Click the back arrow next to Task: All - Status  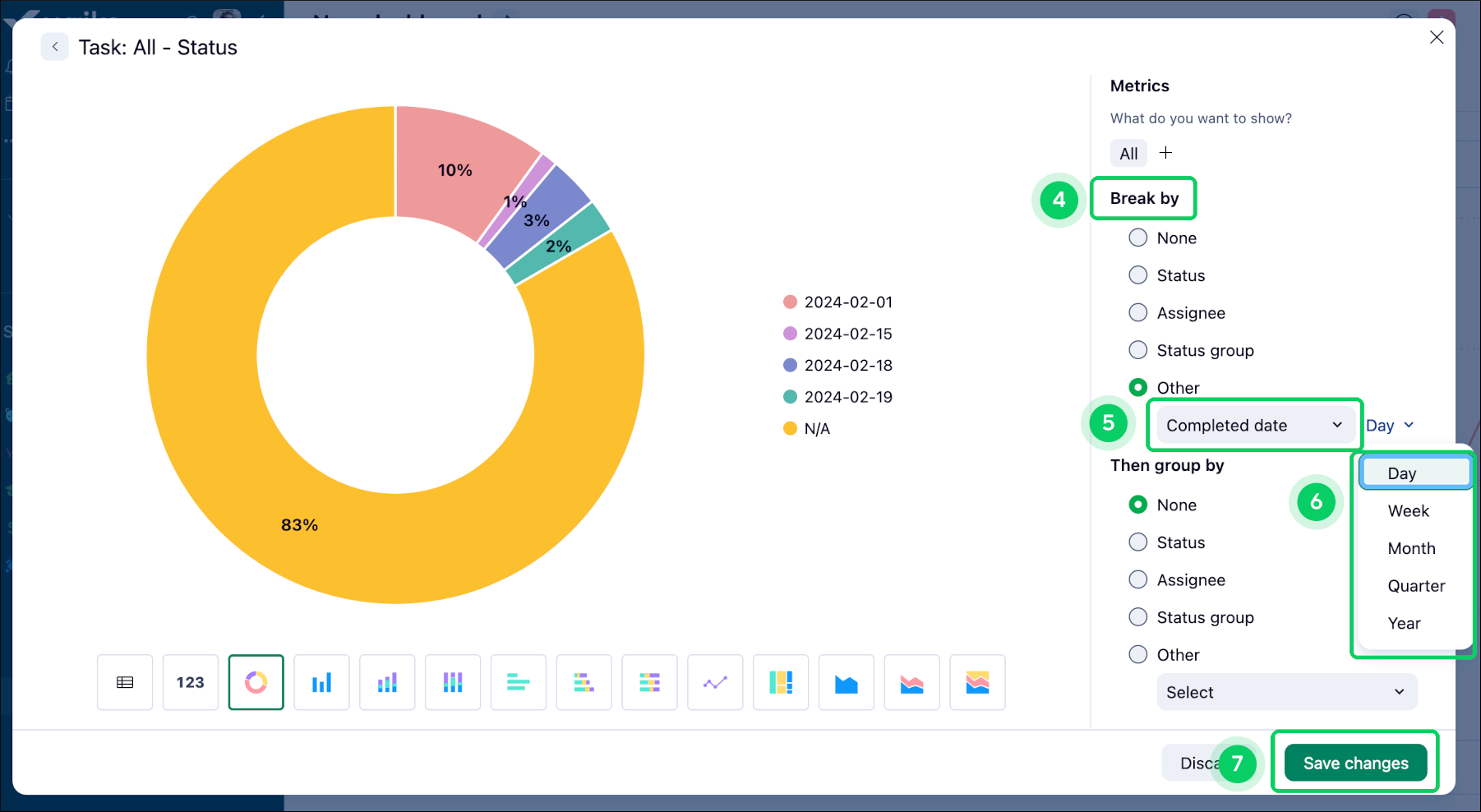pyautogui.click(x=54, y=47)
